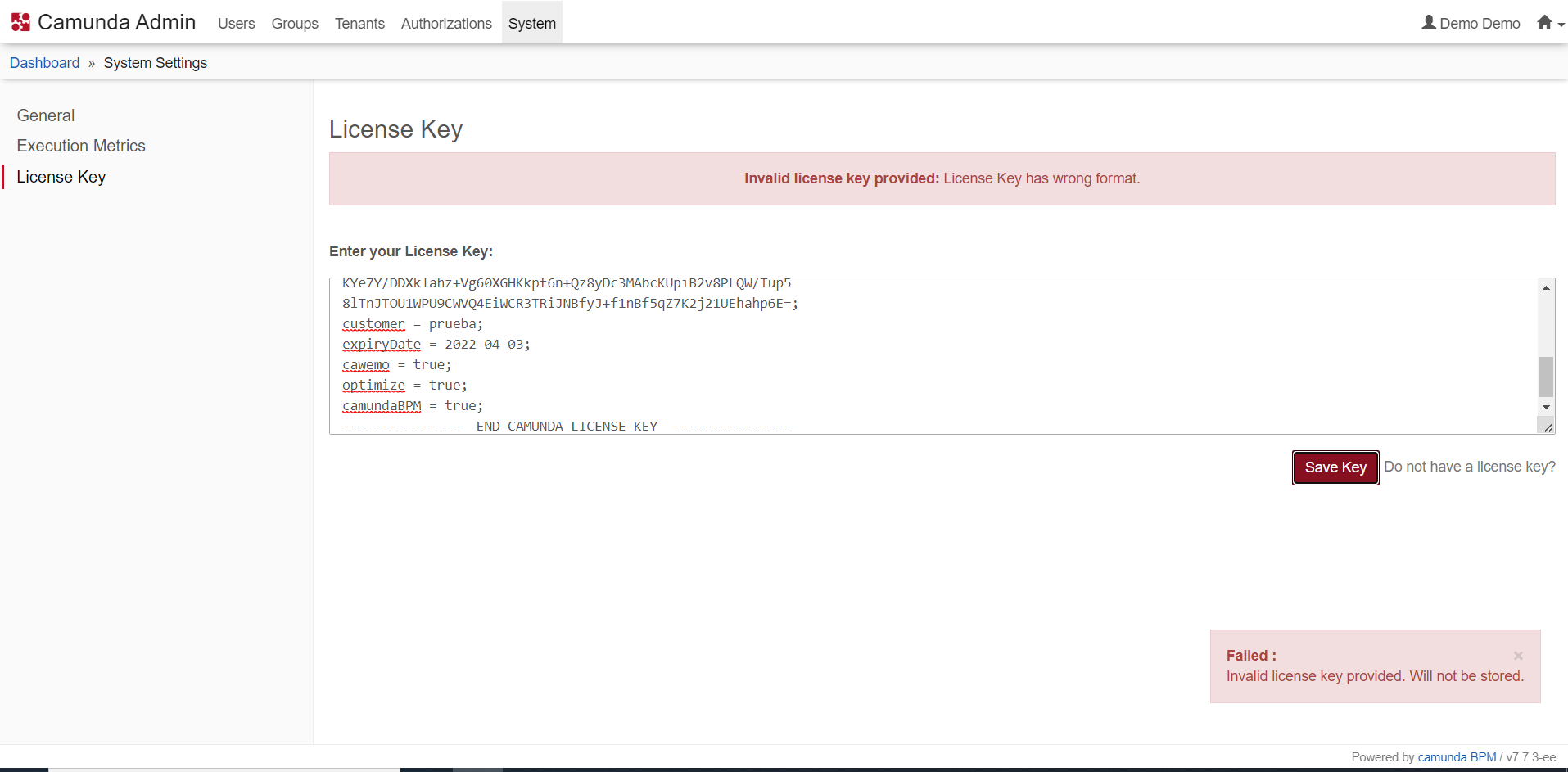Image resolution: width=1568 pixels, height=772 pixels.
Task: Click the textarea scroll-down arrow
Action: point(1546,407)
